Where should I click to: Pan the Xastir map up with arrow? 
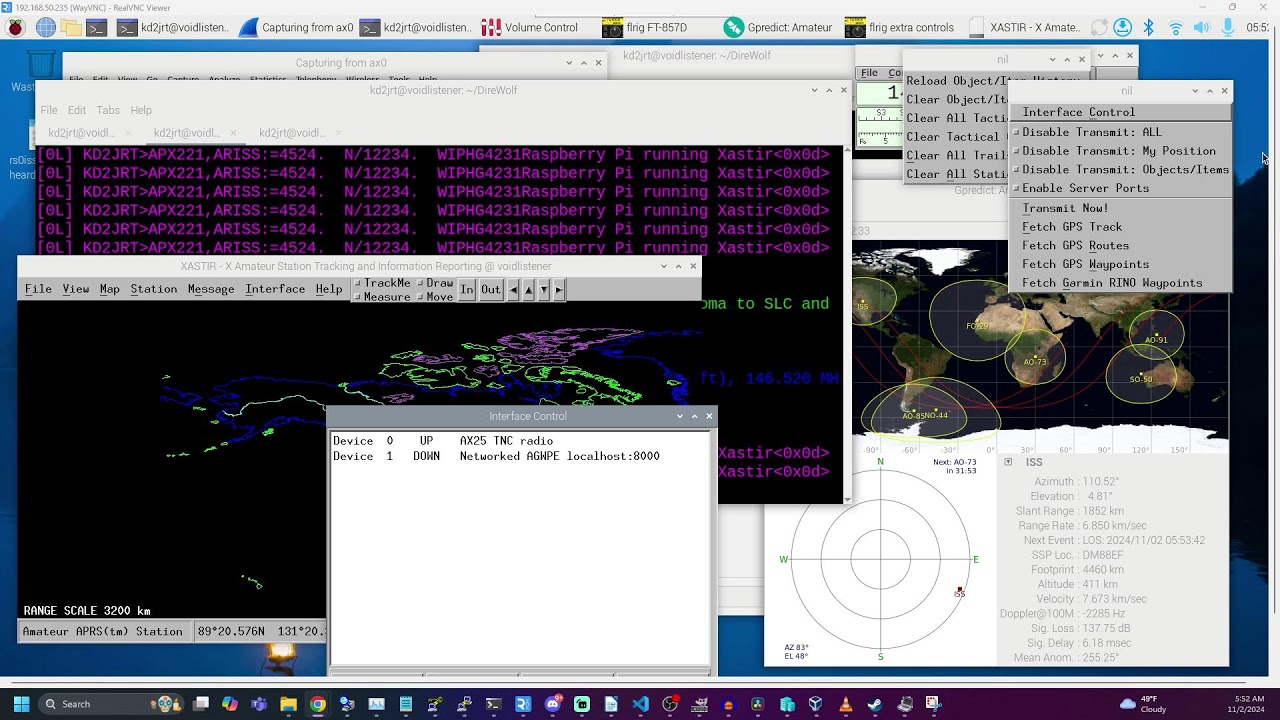click(x=529, y=289)
